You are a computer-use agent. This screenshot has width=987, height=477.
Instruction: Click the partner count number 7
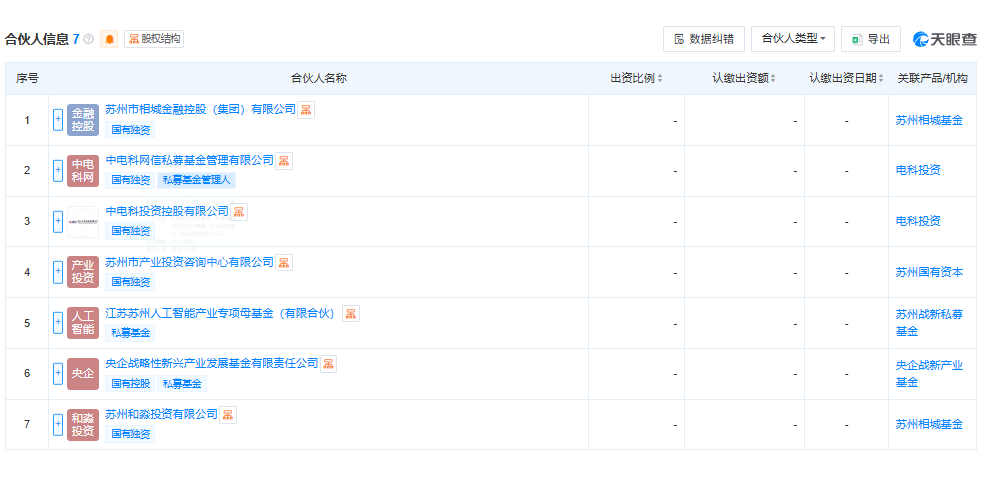[76, 39]
